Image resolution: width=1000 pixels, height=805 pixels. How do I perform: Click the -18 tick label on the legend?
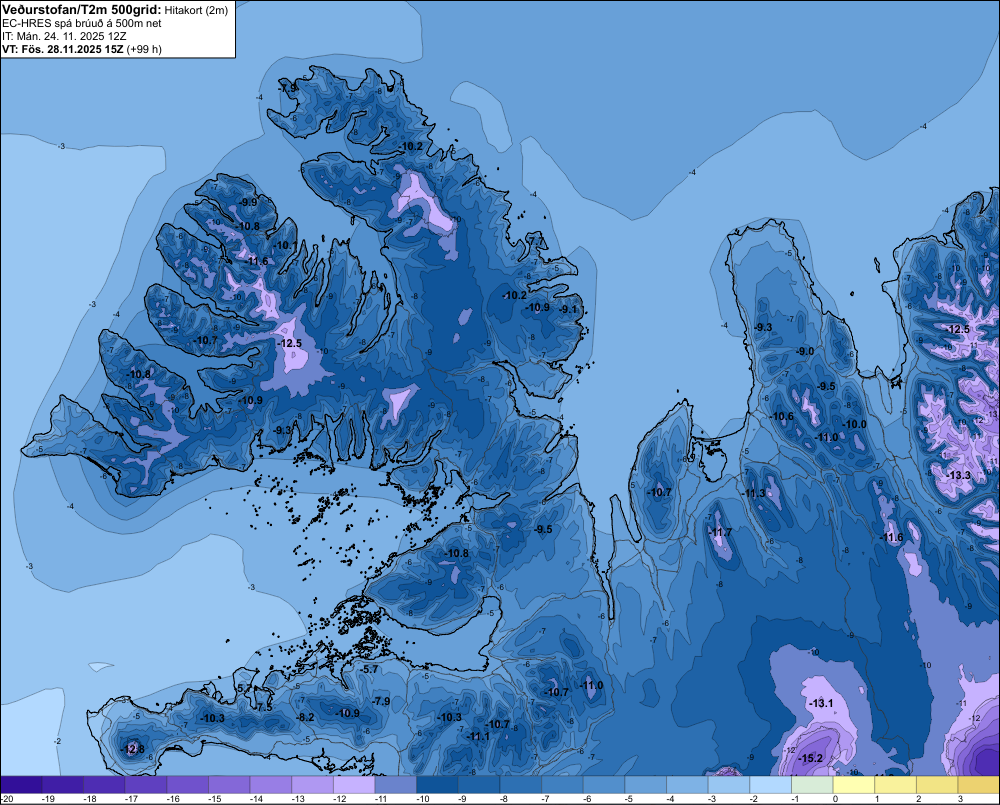pyautogui.click(x=90, y=799)
